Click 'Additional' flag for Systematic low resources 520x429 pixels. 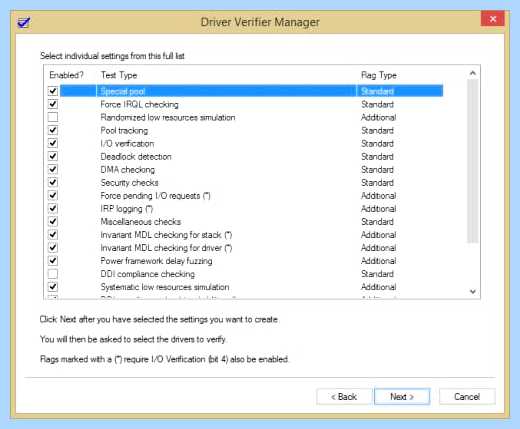(378, 287)
